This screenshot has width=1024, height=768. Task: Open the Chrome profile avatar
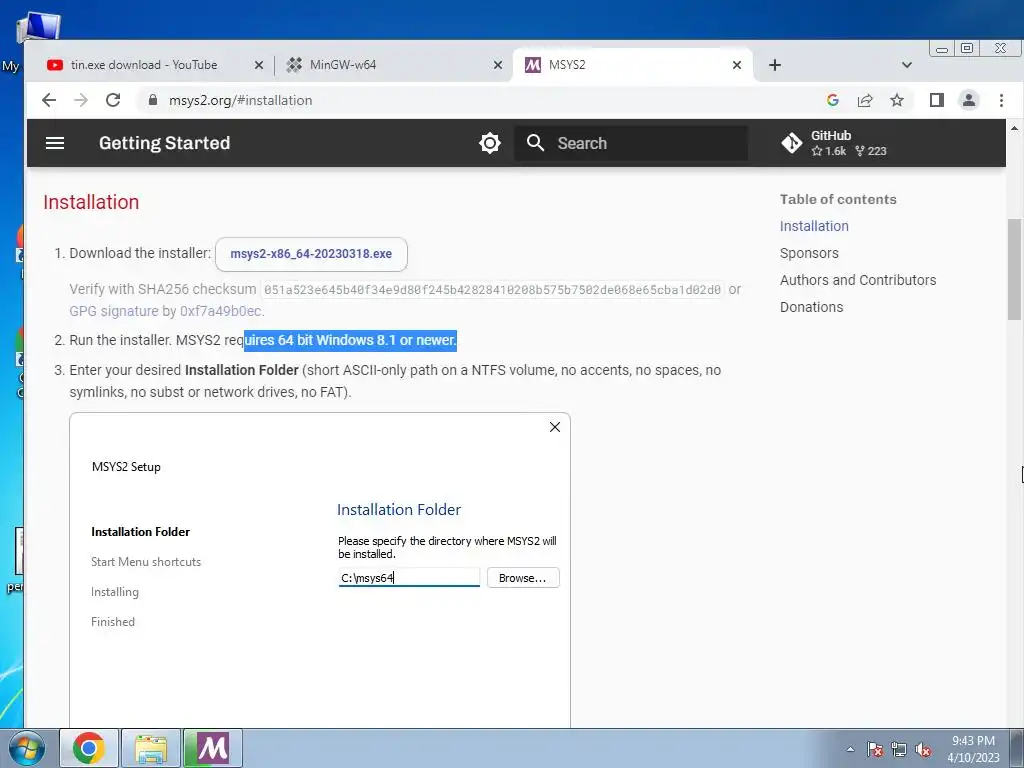pyautogui.click(x=968, y=100)
